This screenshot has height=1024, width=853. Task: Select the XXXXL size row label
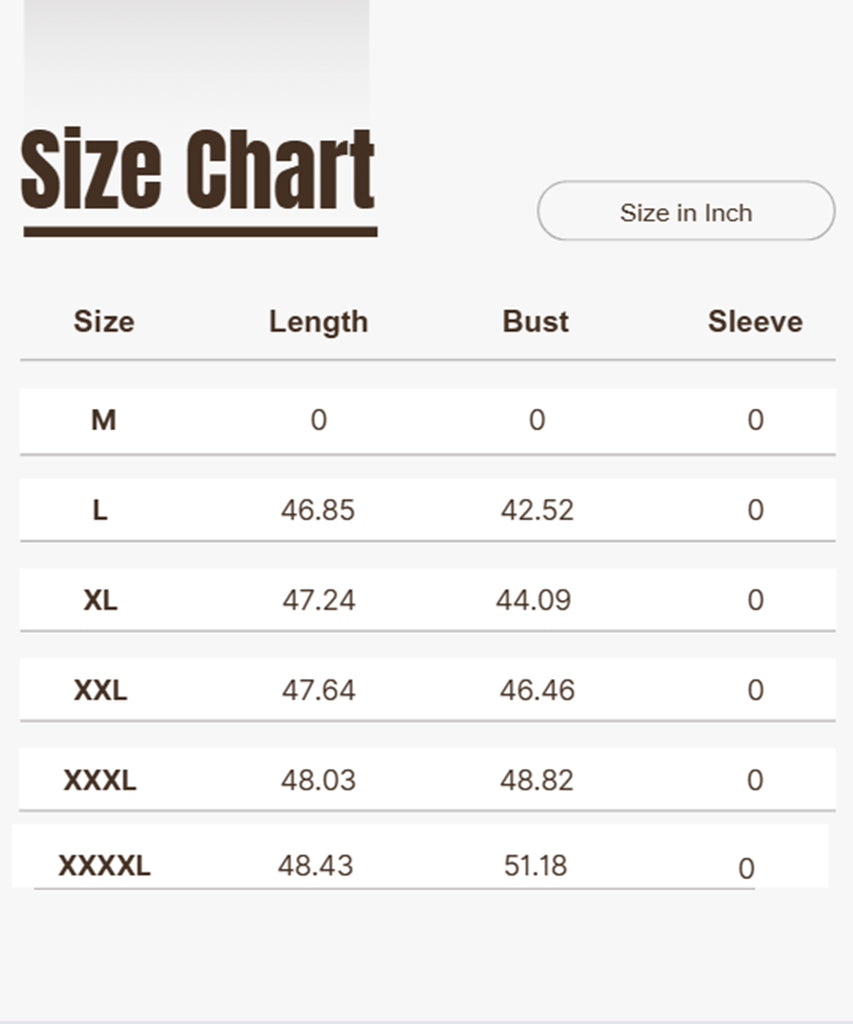click(x=104, y=866)
